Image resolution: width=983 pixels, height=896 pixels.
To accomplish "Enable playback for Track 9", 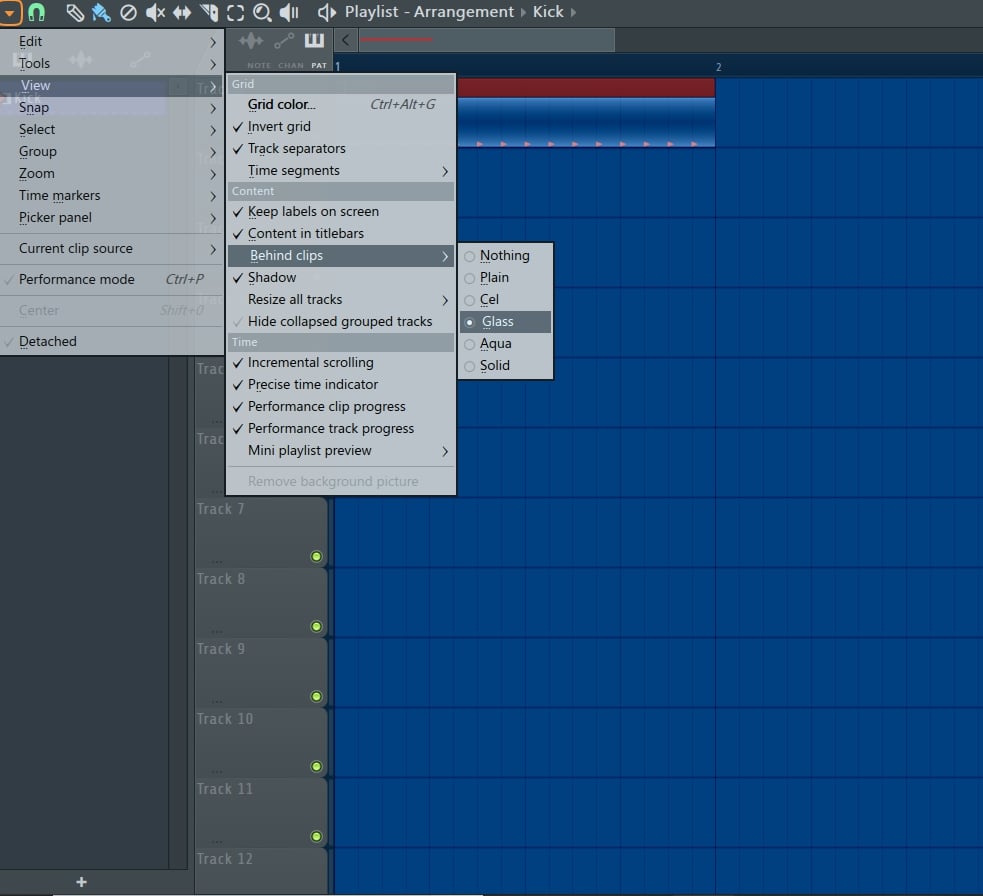I will 316,696.
